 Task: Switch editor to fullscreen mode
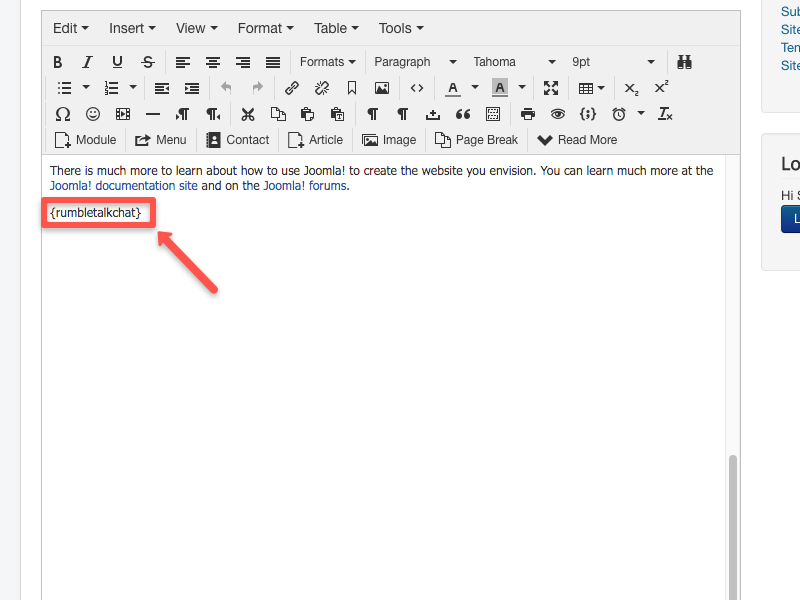pos(551,88)
